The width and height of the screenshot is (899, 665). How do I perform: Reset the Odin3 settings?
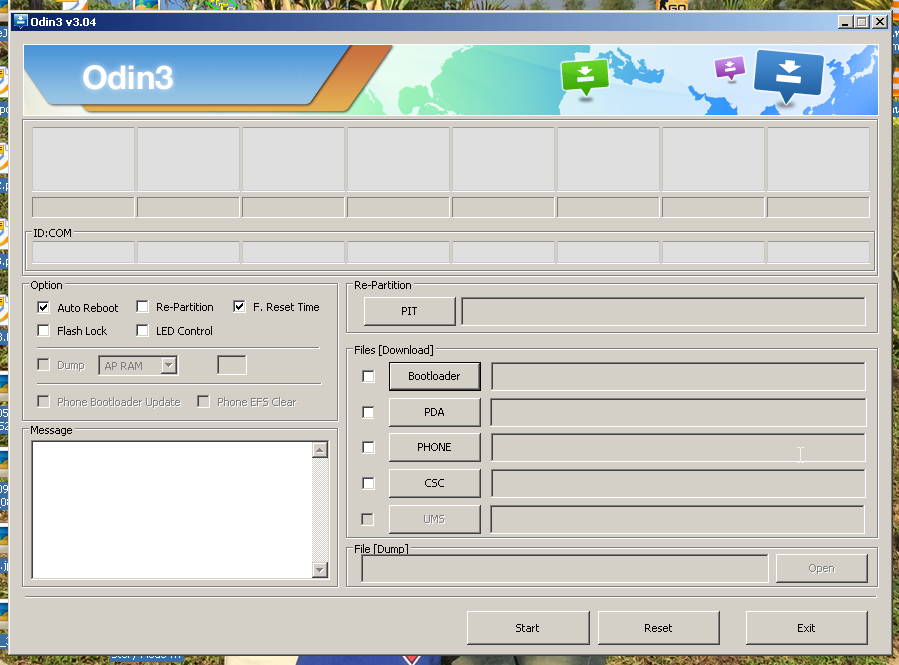click(658, 628)
